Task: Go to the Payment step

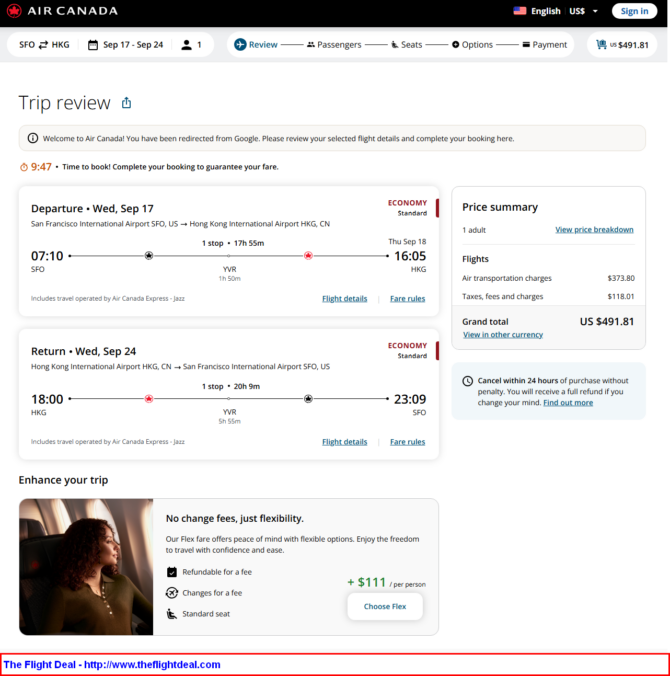Action: 545,45
